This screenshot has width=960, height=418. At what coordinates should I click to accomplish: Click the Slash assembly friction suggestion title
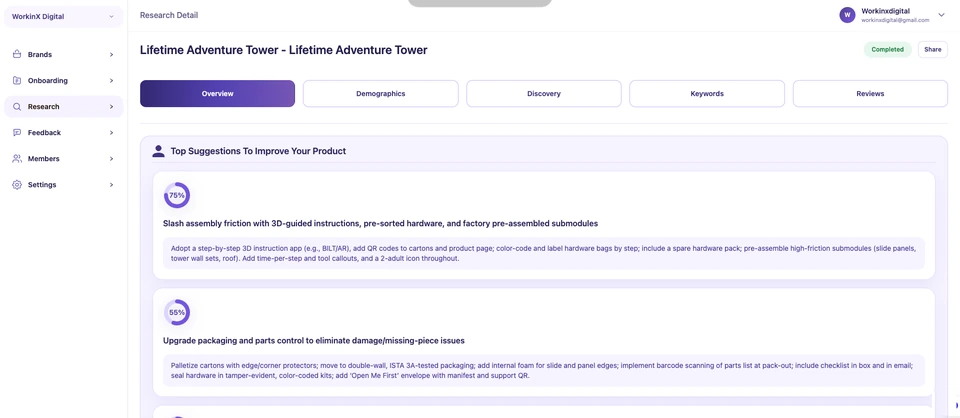[x=380, y=224]
